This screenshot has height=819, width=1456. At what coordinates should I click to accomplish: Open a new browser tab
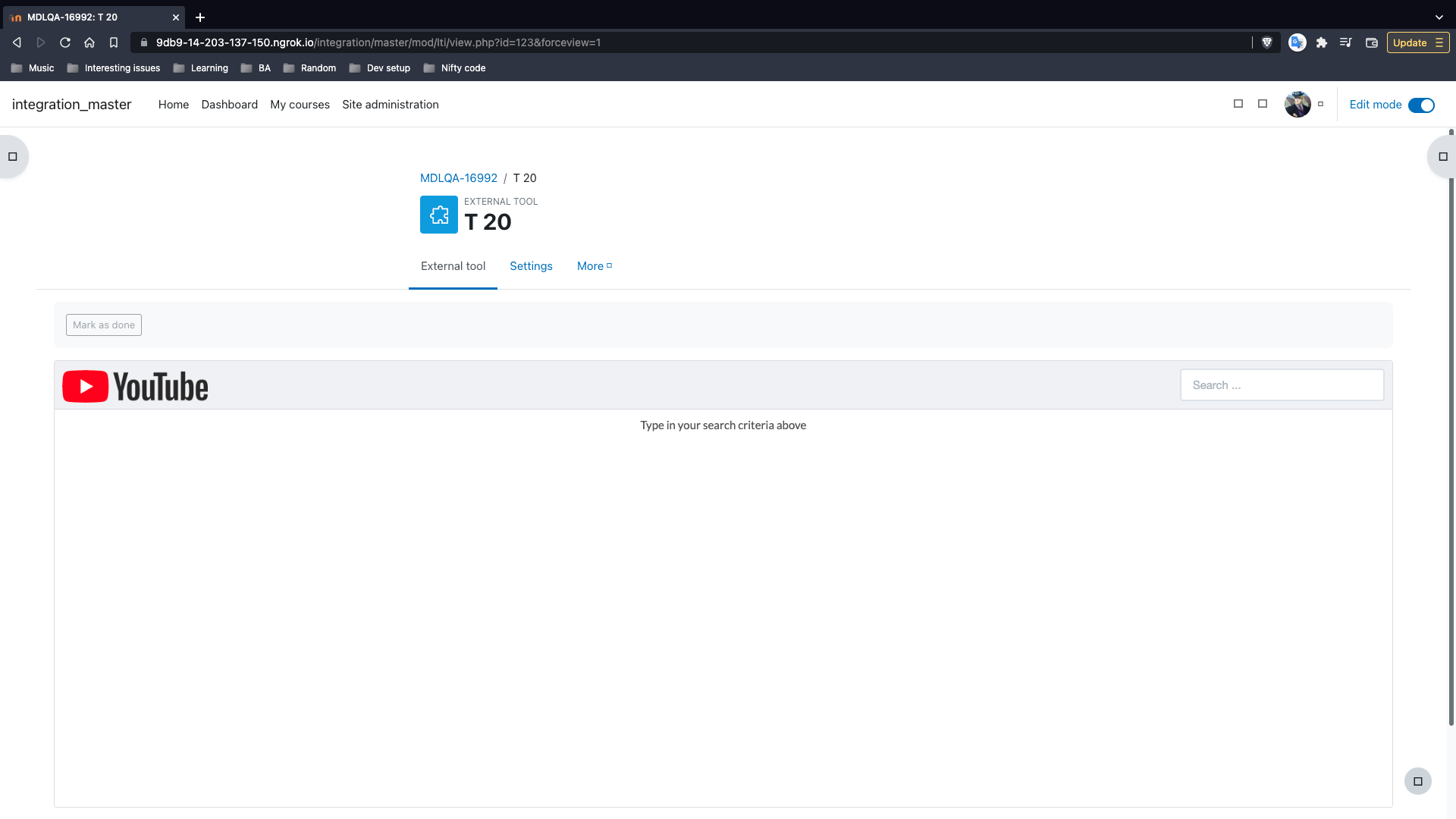pyautogui.click(x=200, y=17)
